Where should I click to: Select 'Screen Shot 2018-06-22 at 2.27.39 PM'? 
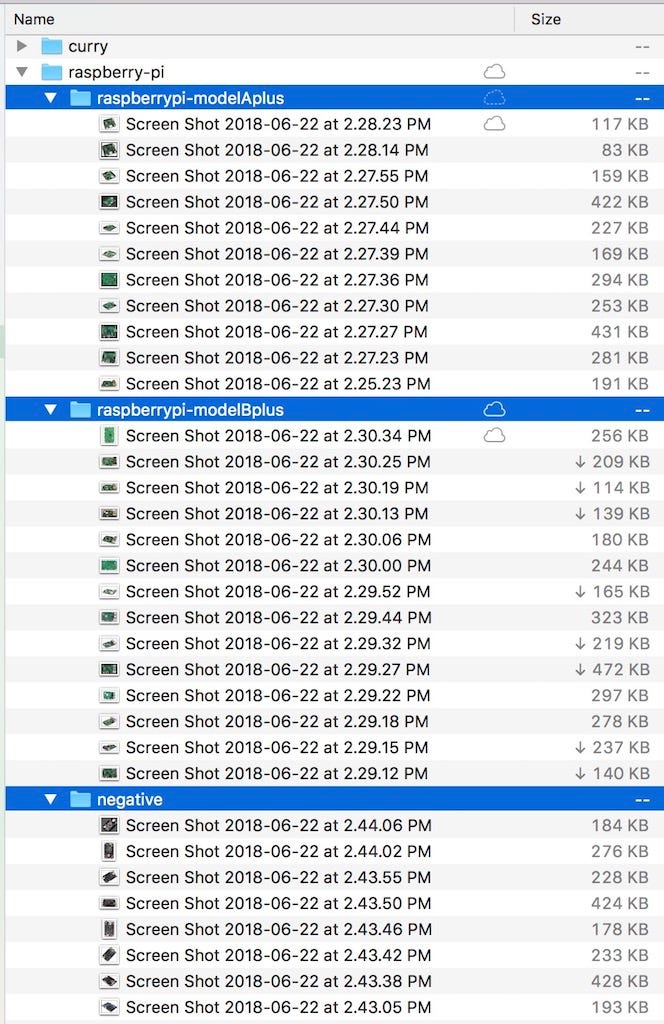click(277, 254)
